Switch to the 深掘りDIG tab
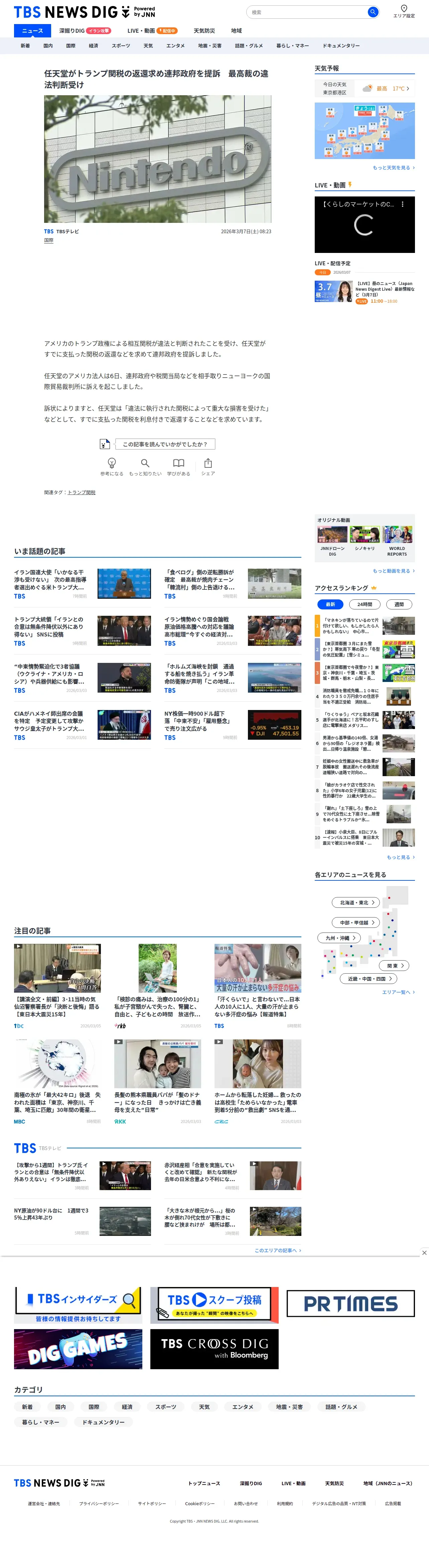The image size is (429, 1568). coord(85,30)
